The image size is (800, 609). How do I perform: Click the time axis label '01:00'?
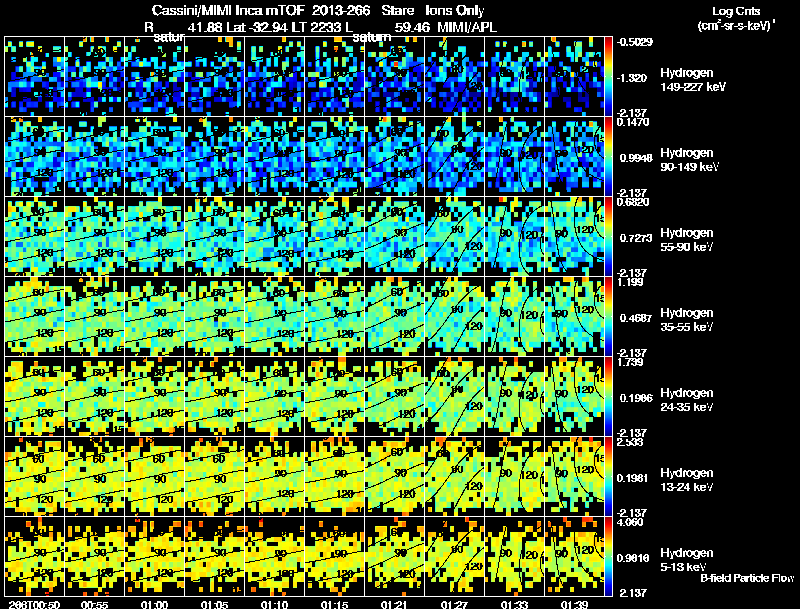point(154,604)
